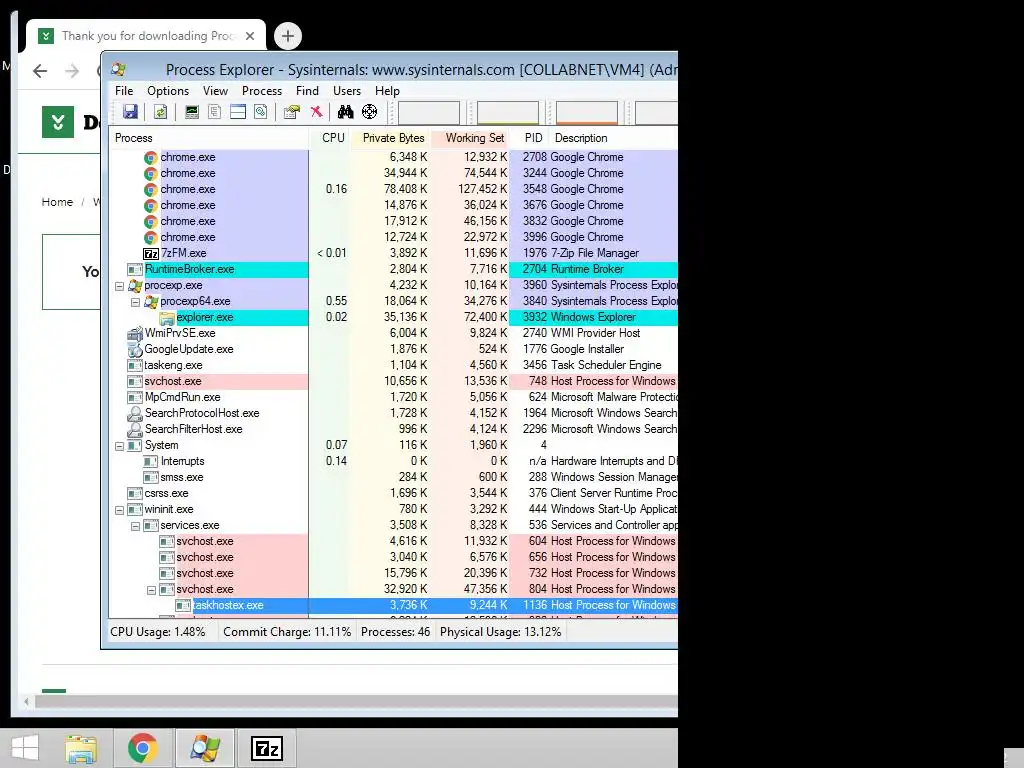Click the left arrow of horizontal scrollbar

[26, 701]
